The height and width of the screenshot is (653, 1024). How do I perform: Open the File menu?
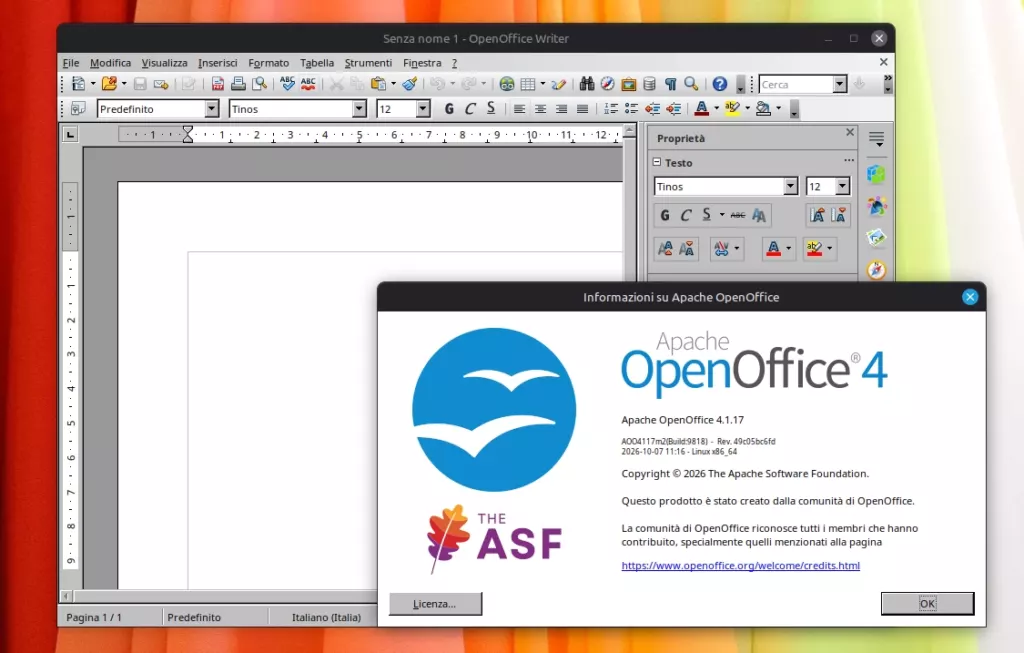(x=71, y=63)
